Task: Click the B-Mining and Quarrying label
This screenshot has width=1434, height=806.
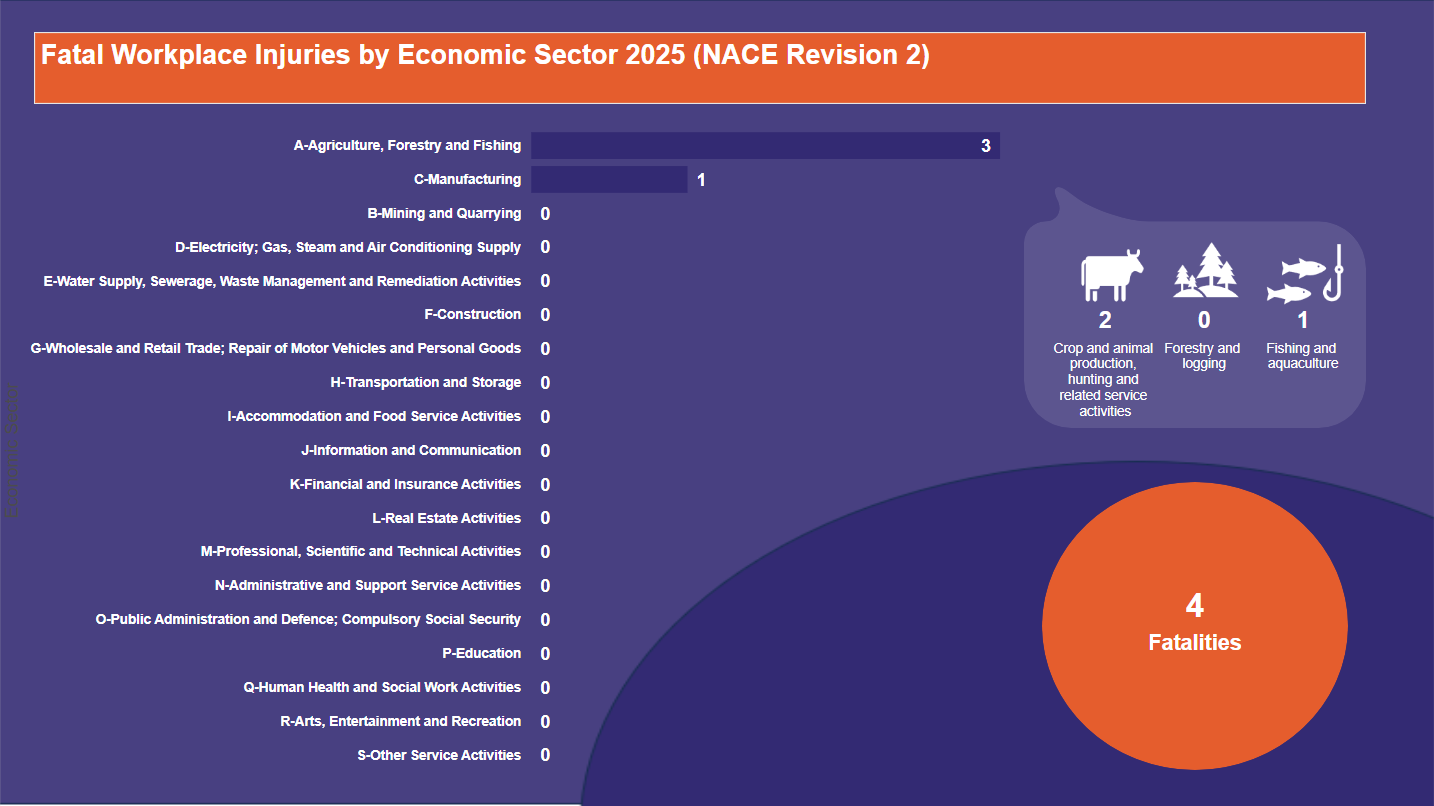Action: (444, 213)
